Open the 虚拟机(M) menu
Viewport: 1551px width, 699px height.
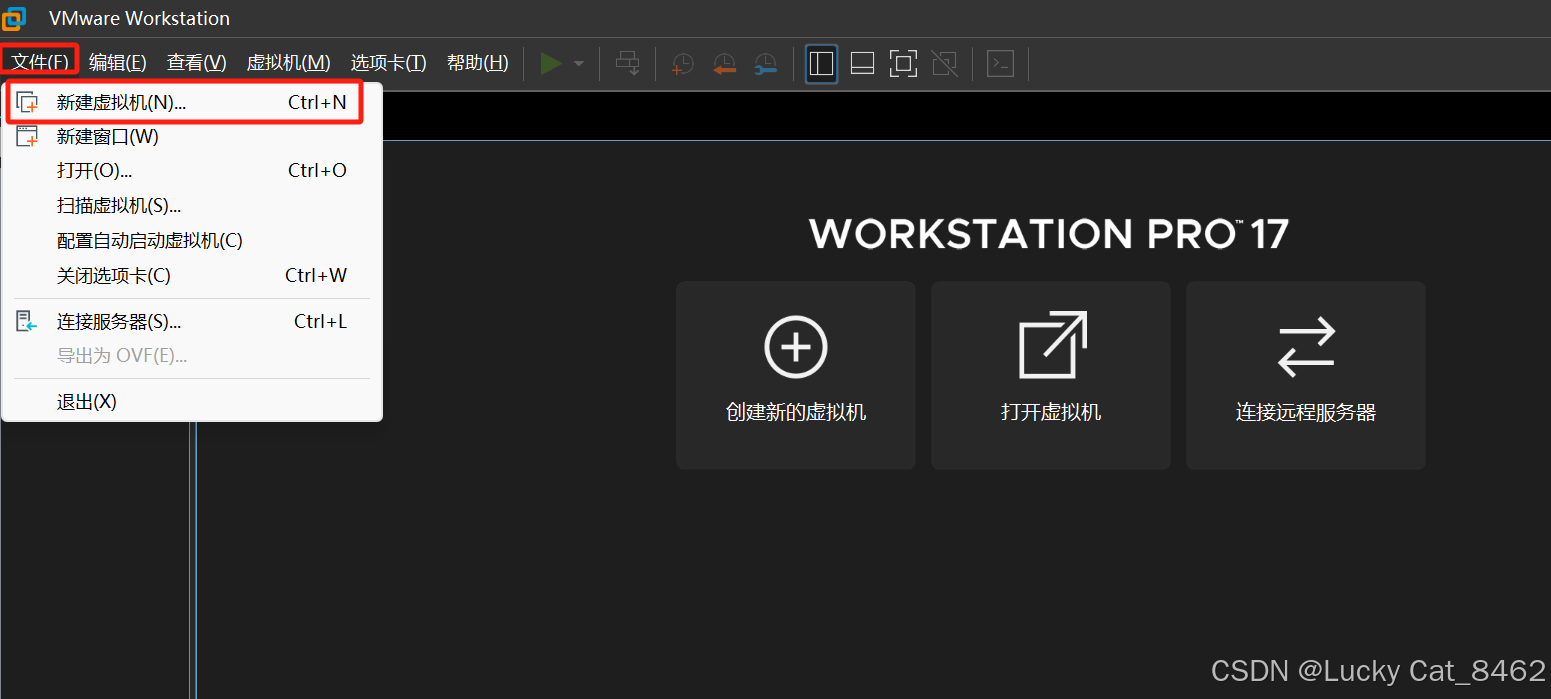click(288, 63)
